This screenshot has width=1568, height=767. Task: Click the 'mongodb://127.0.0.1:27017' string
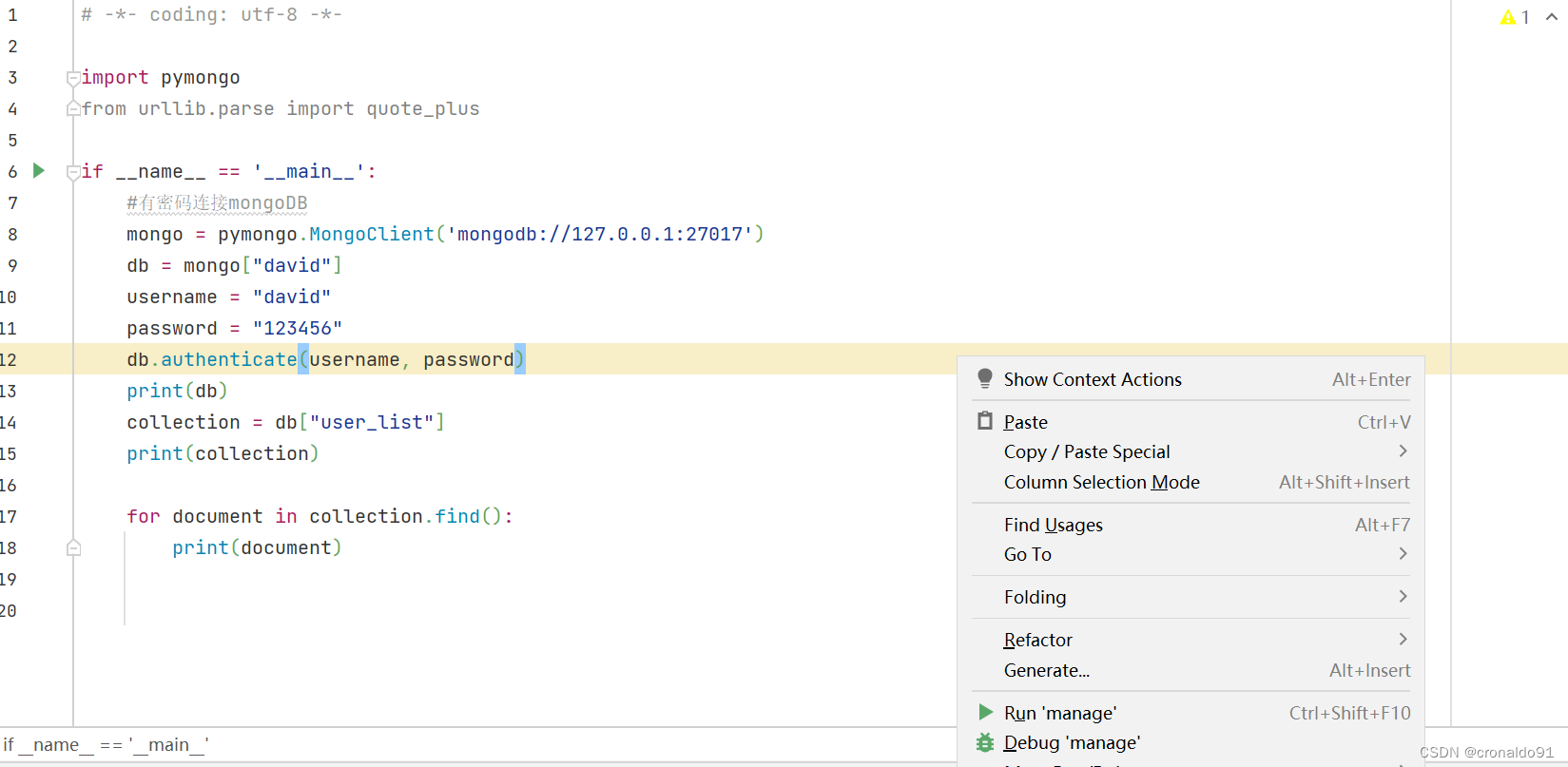click(599, 234)
